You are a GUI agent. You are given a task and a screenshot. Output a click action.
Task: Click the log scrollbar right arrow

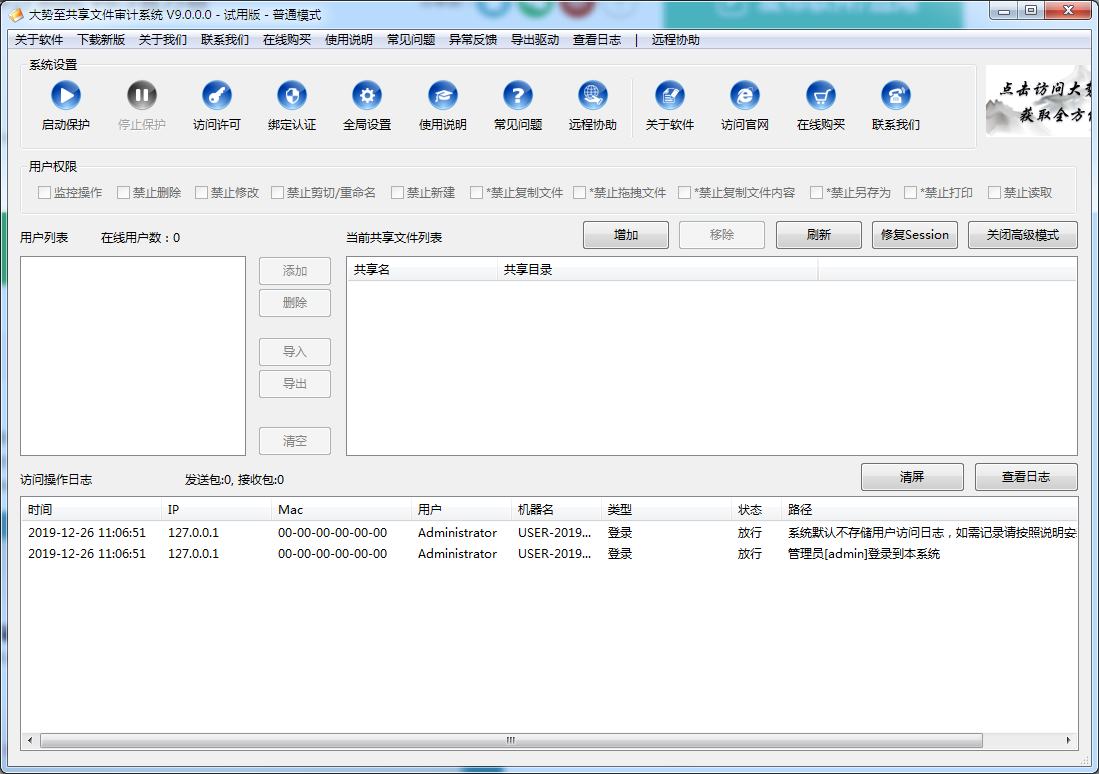point(1068,740)
